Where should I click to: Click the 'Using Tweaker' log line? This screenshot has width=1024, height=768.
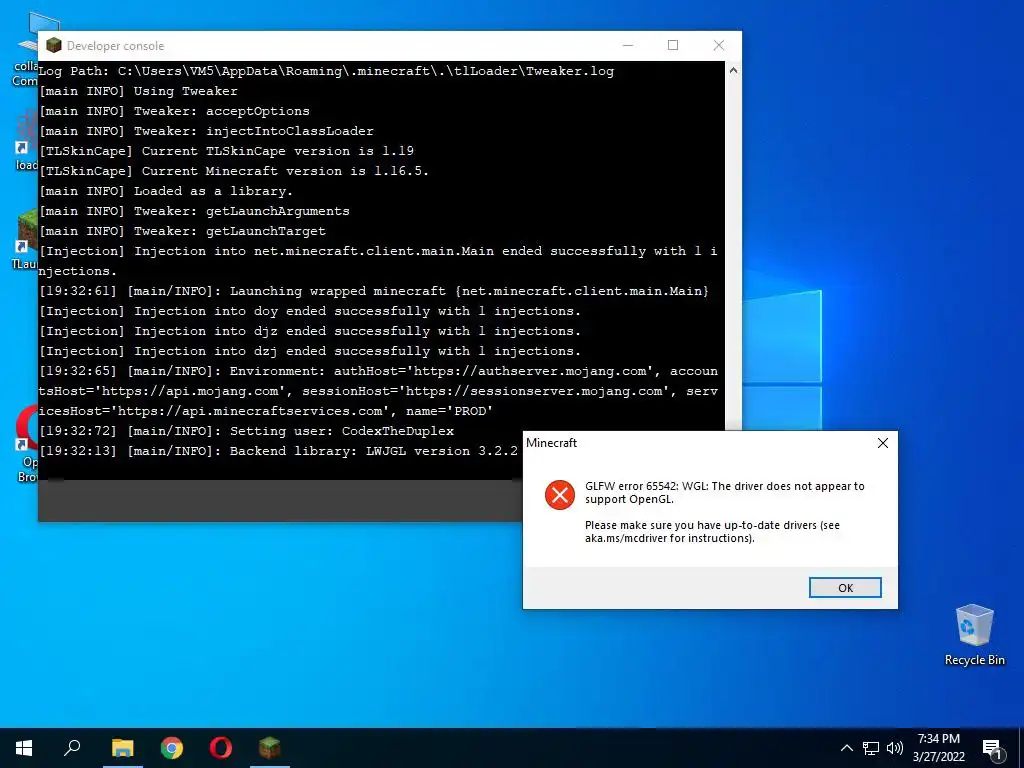click(138, 91)
